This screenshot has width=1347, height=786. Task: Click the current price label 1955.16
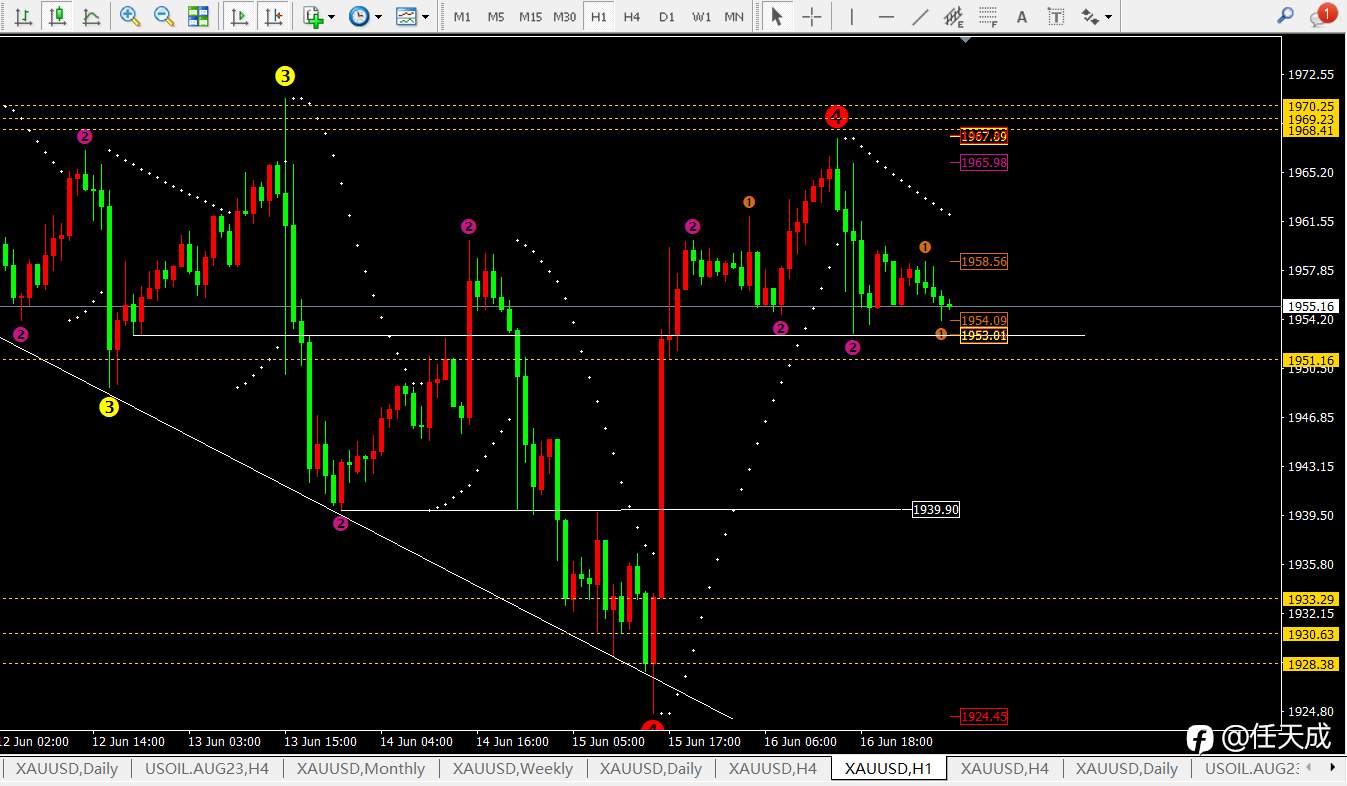[x=1312, y=306]
